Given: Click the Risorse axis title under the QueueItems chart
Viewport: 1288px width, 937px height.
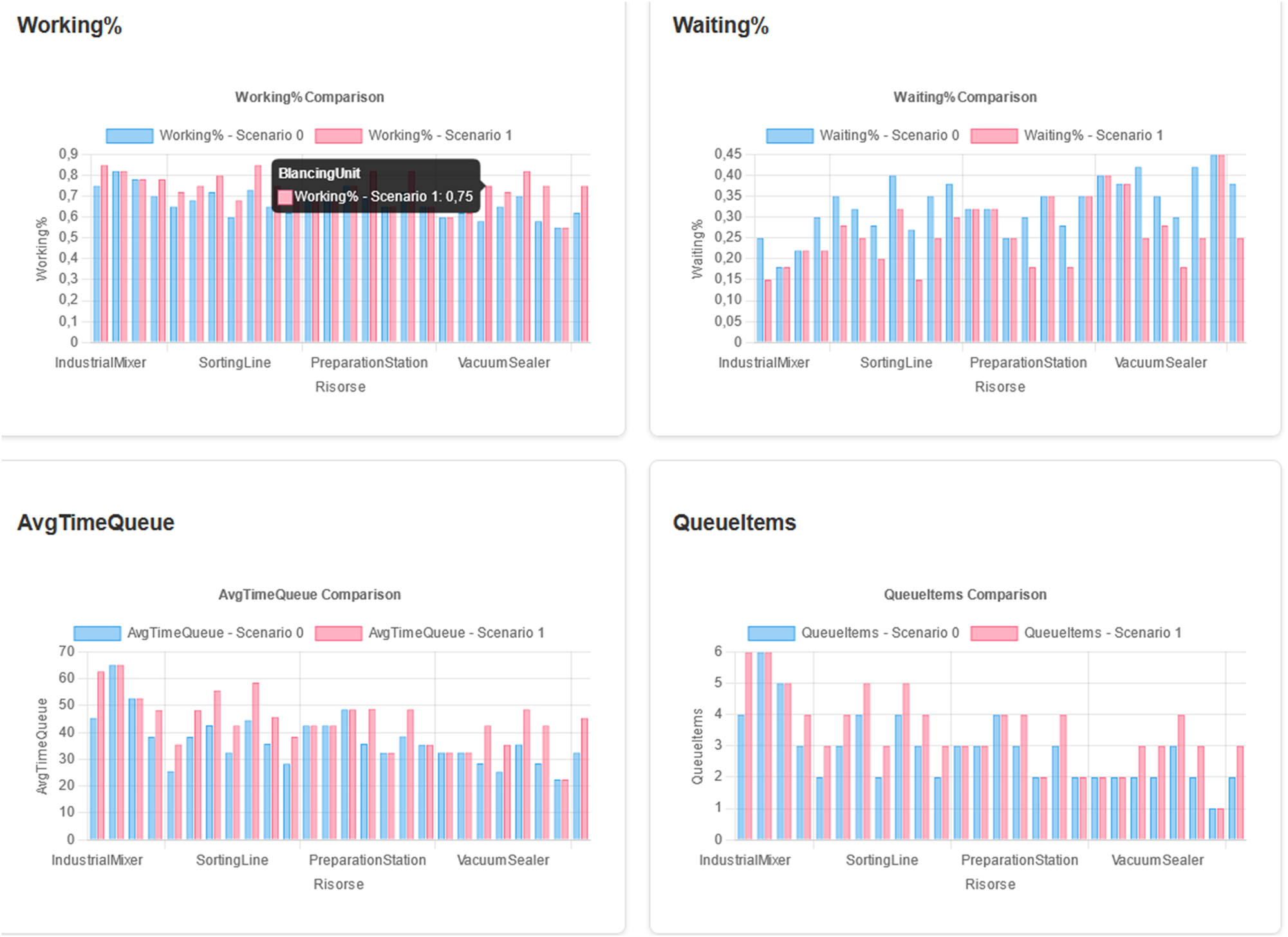Looking at the screenshot, I should [990, 884].
